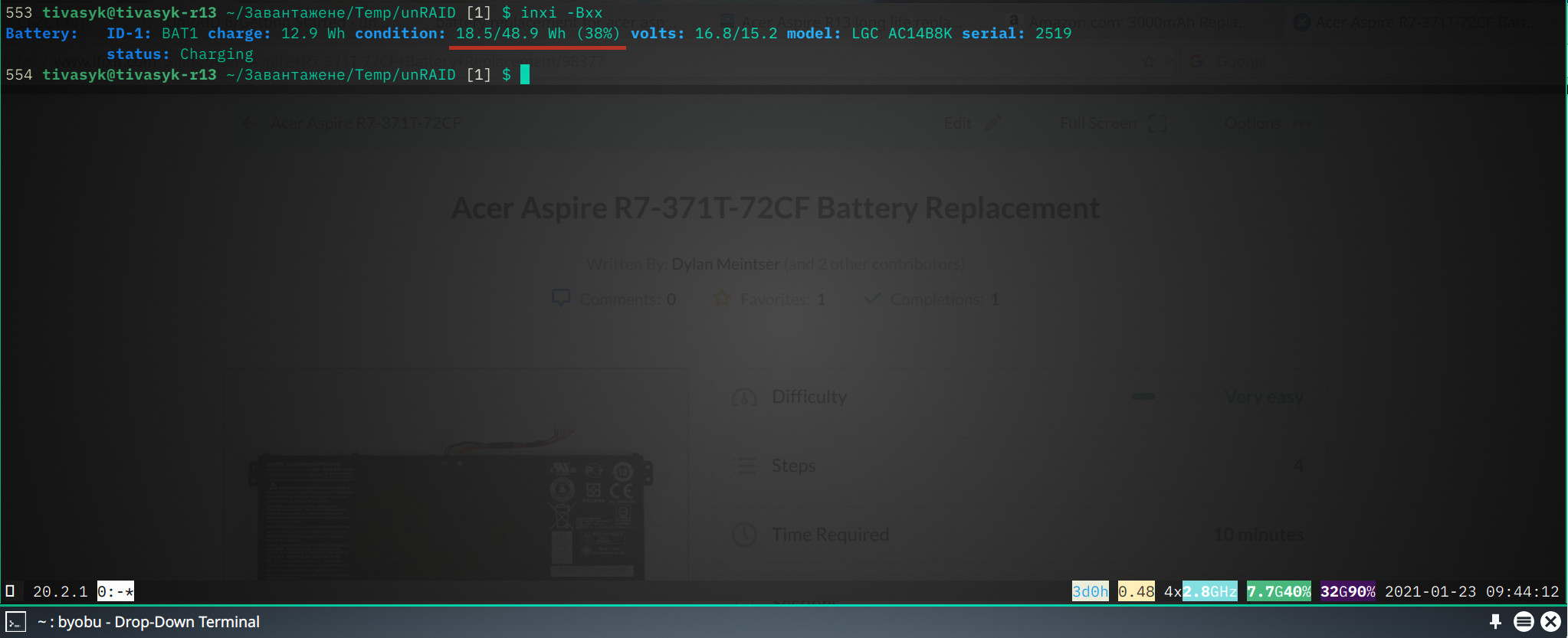1568x638 pixels.
Task: Click the '0:-*' byobu window indicator
Action: tap(116, 591)
